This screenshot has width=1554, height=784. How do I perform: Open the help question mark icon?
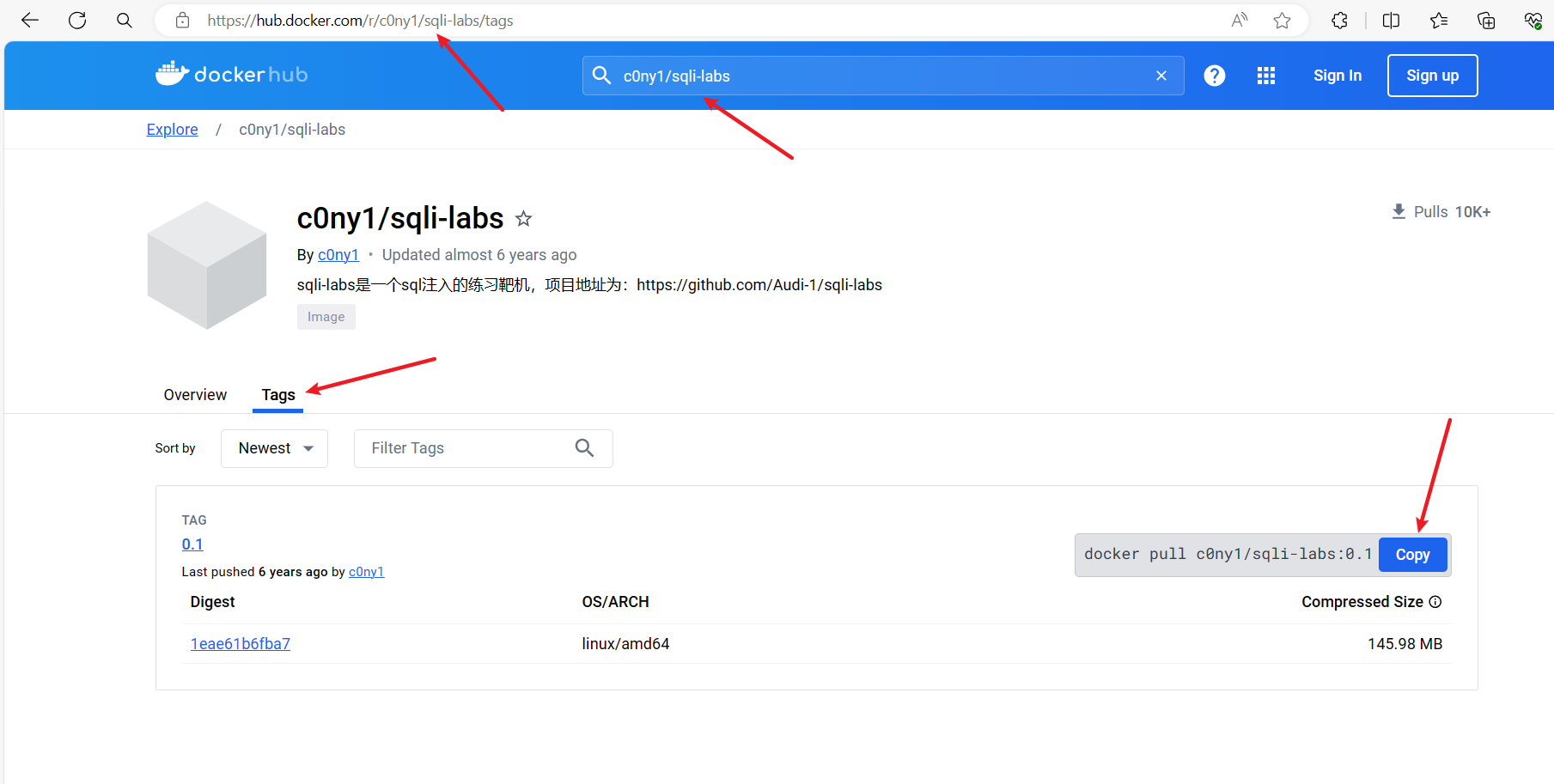1215,76
